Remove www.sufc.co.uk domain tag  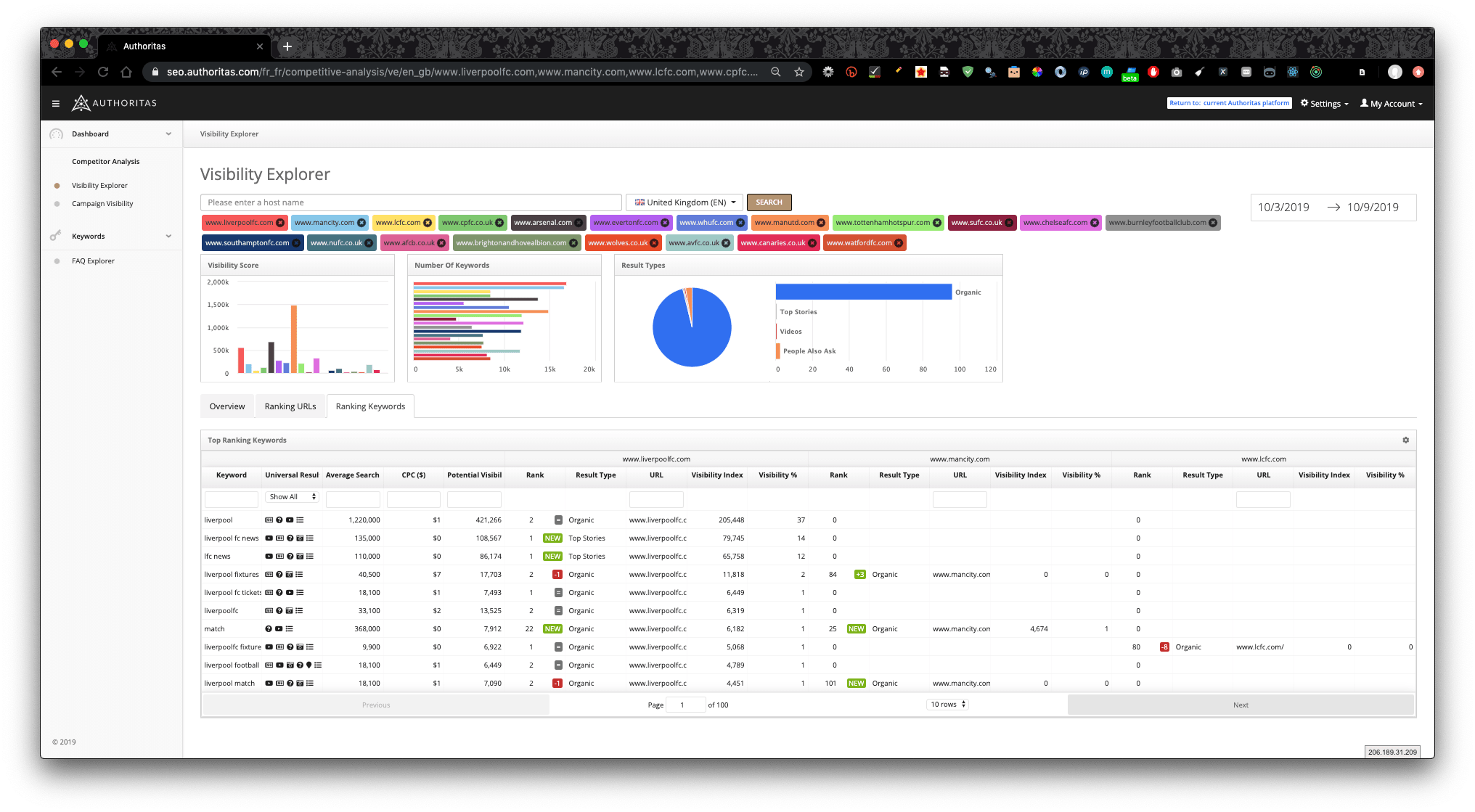1009,223
